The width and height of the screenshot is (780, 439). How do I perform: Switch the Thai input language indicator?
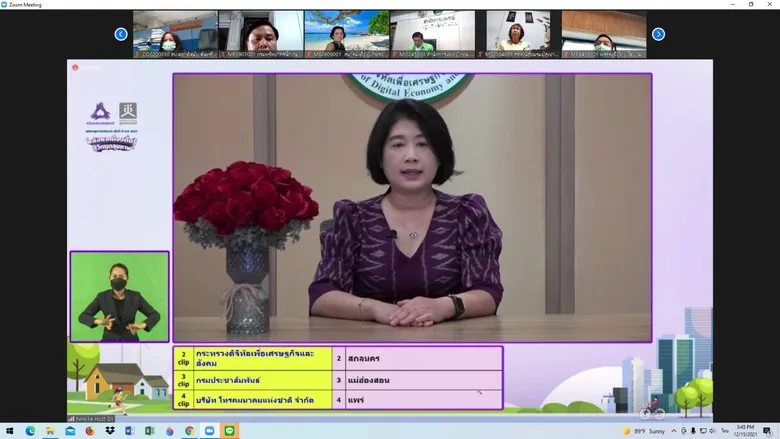click(725, 431)
